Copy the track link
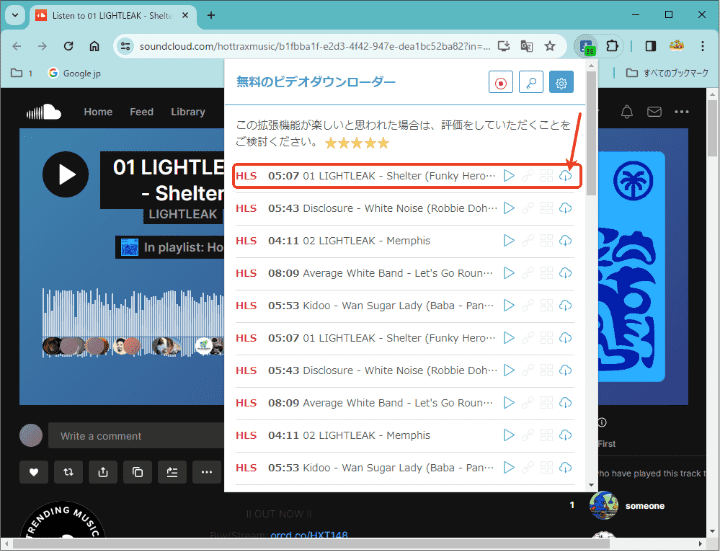Viewport: 720px width, 551px height. [138, 472]
